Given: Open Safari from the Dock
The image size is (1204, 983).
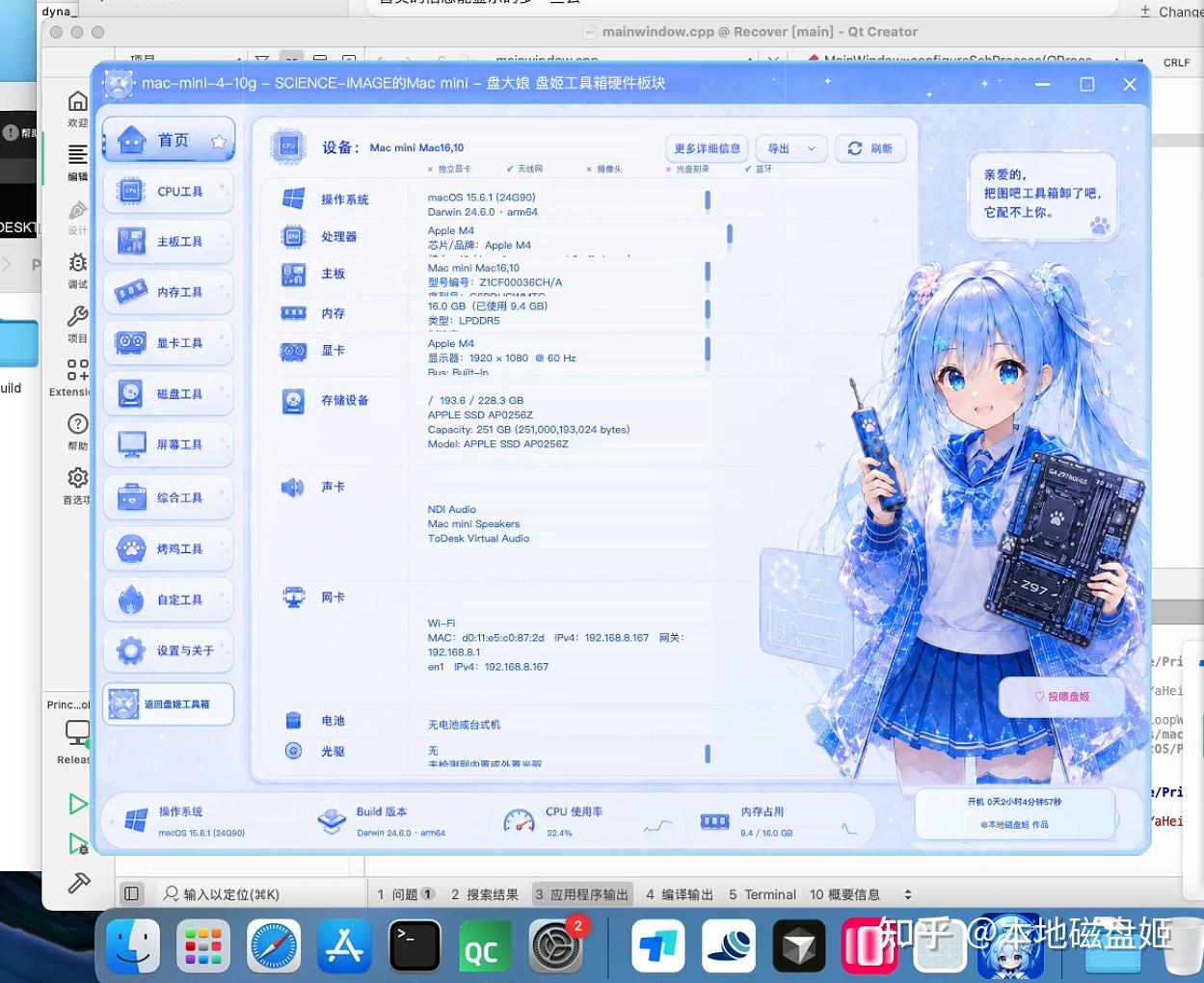Looking at the screenshot, I should pyautogui.click(x=274, y=944).
